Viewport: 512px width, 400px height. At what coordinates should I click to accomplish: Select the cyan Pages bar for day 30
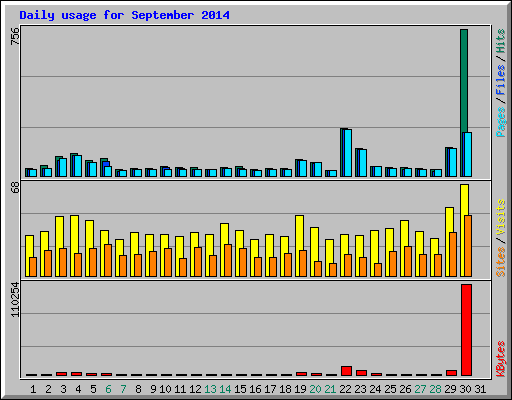click(467, 155)
